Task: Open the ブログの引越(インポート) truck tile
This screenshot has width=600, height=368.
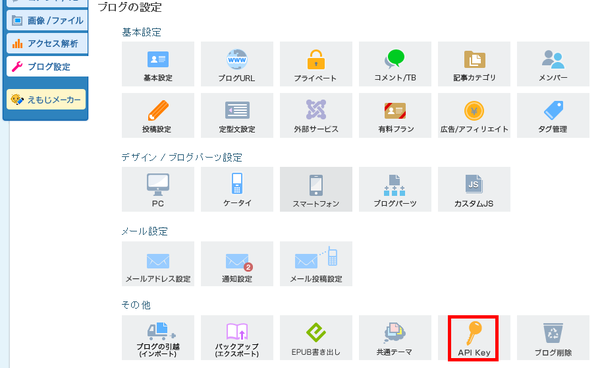Action: click(158, 337)
